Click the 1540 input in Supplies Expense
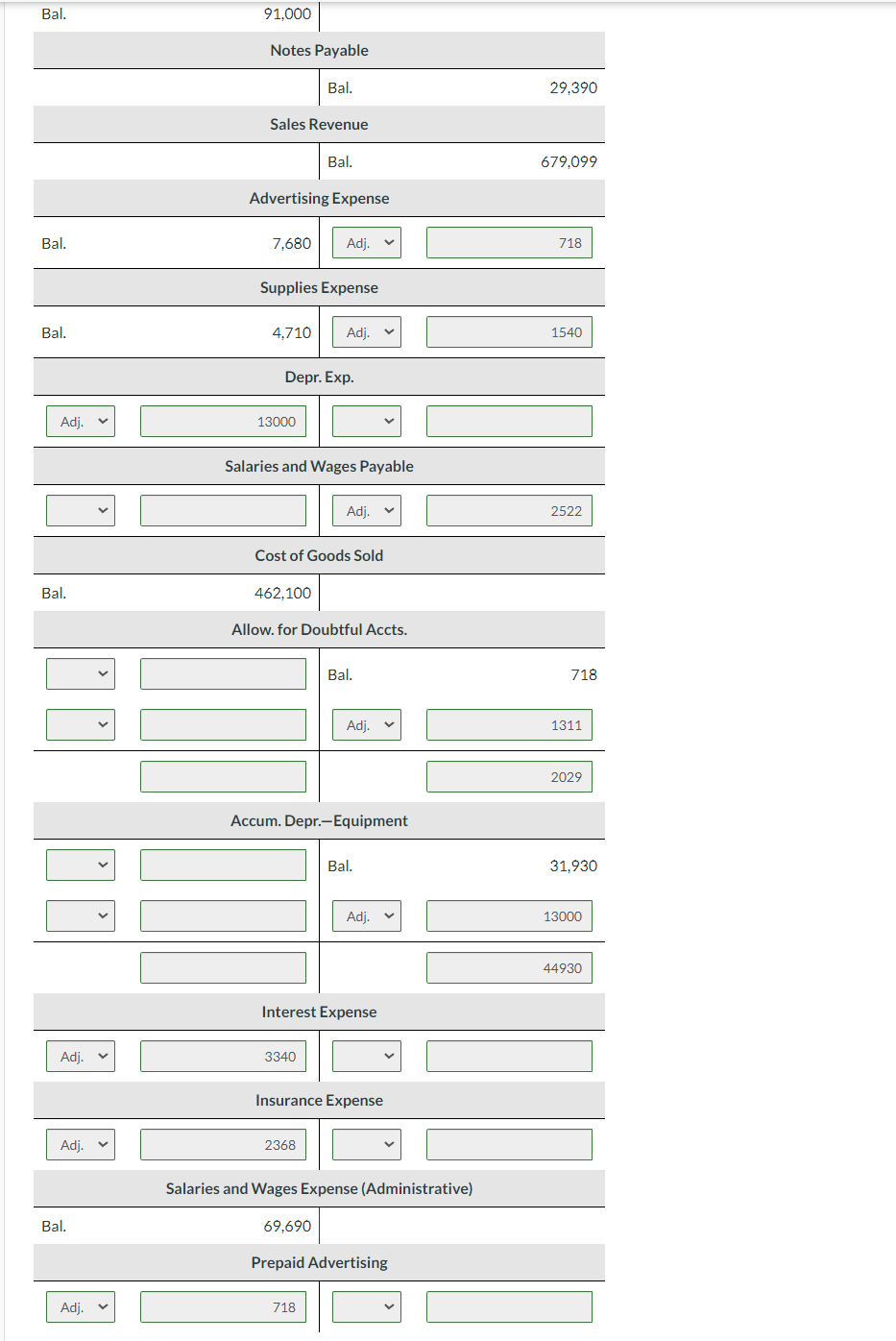896x1341 pixels. 509,331
